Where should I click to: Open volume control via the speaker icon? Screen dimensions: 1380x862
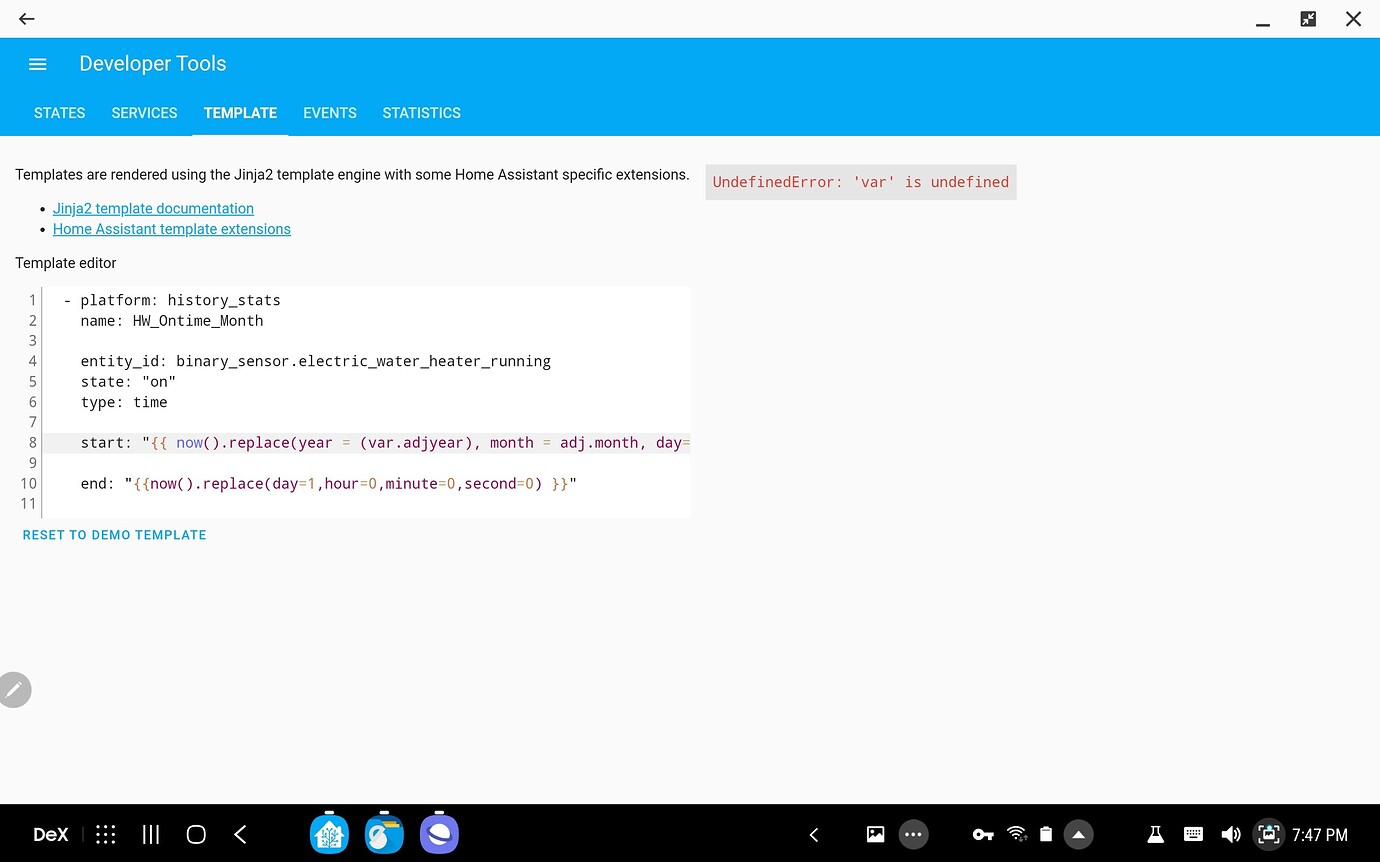[1231, 834]
